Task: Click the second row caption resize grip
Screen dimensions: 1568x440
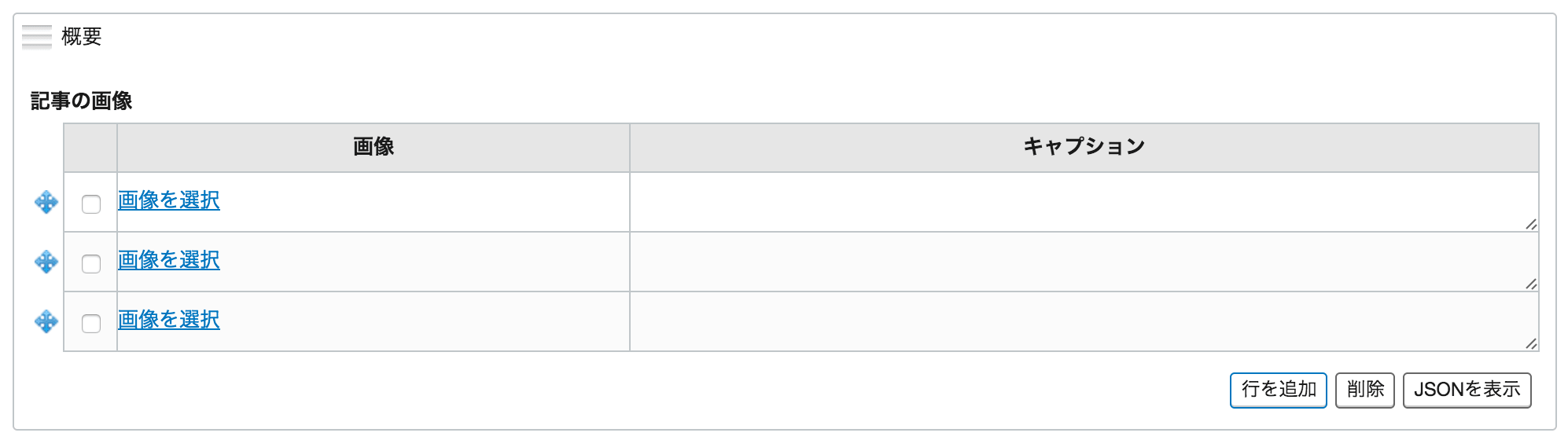Action: click(x=1530, y=284)
